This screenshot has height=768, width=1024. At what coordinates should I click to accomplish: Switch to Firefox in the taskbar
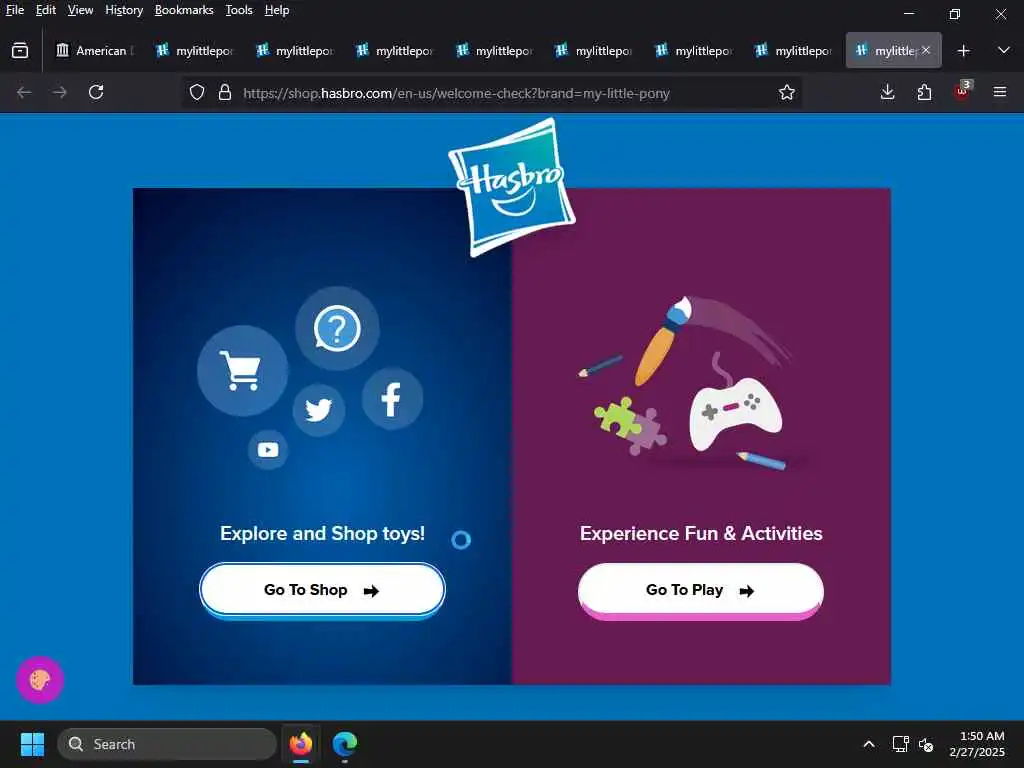pos(300,744)
